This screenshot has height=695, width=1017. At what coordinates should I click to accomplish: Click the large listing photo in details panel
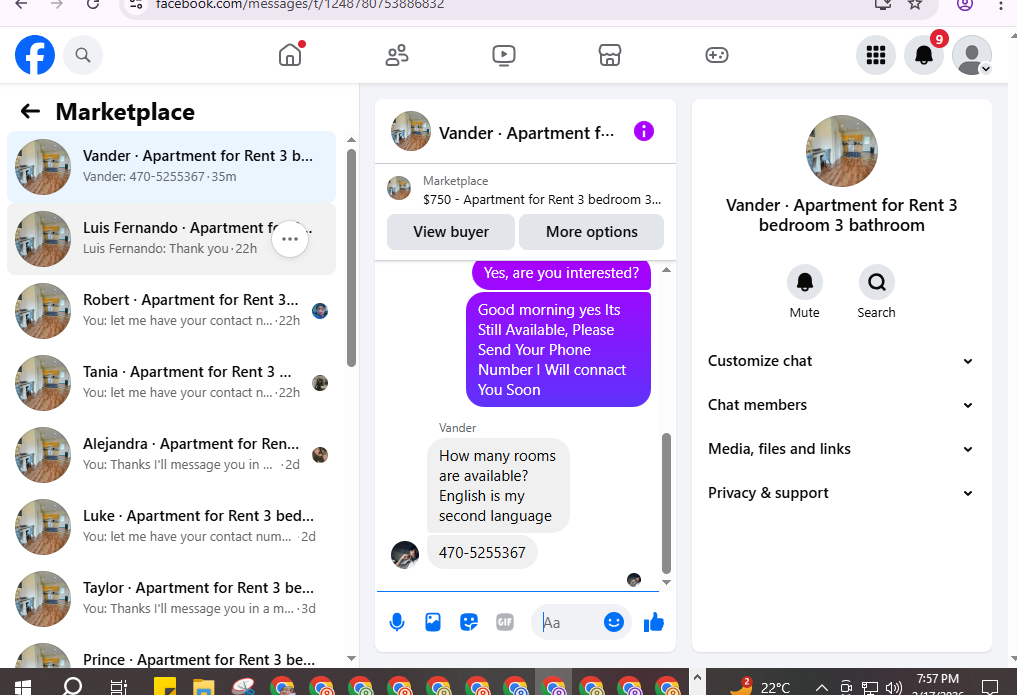(841, 151)
